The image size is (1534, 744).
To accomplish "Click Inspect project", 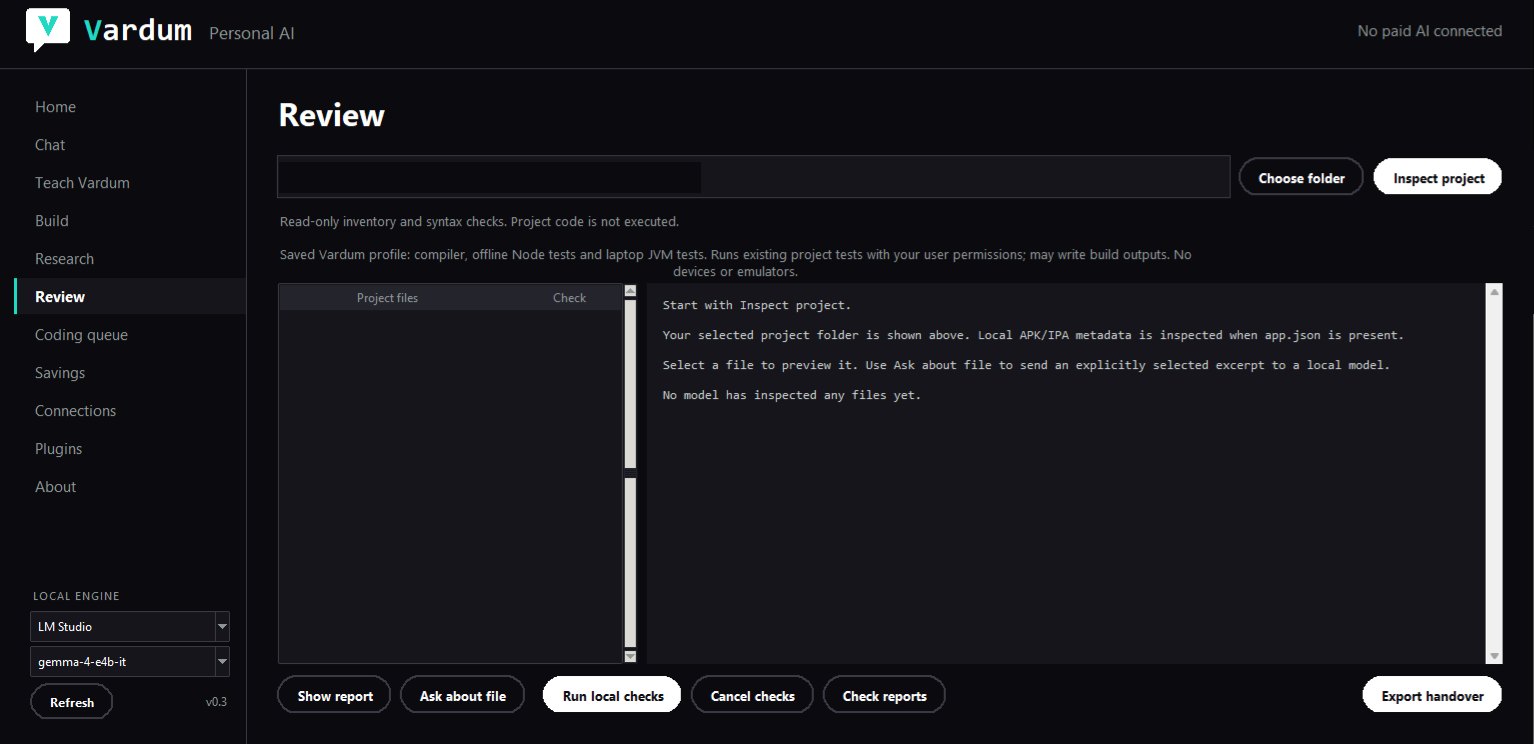I will (x=1438, y=178).
